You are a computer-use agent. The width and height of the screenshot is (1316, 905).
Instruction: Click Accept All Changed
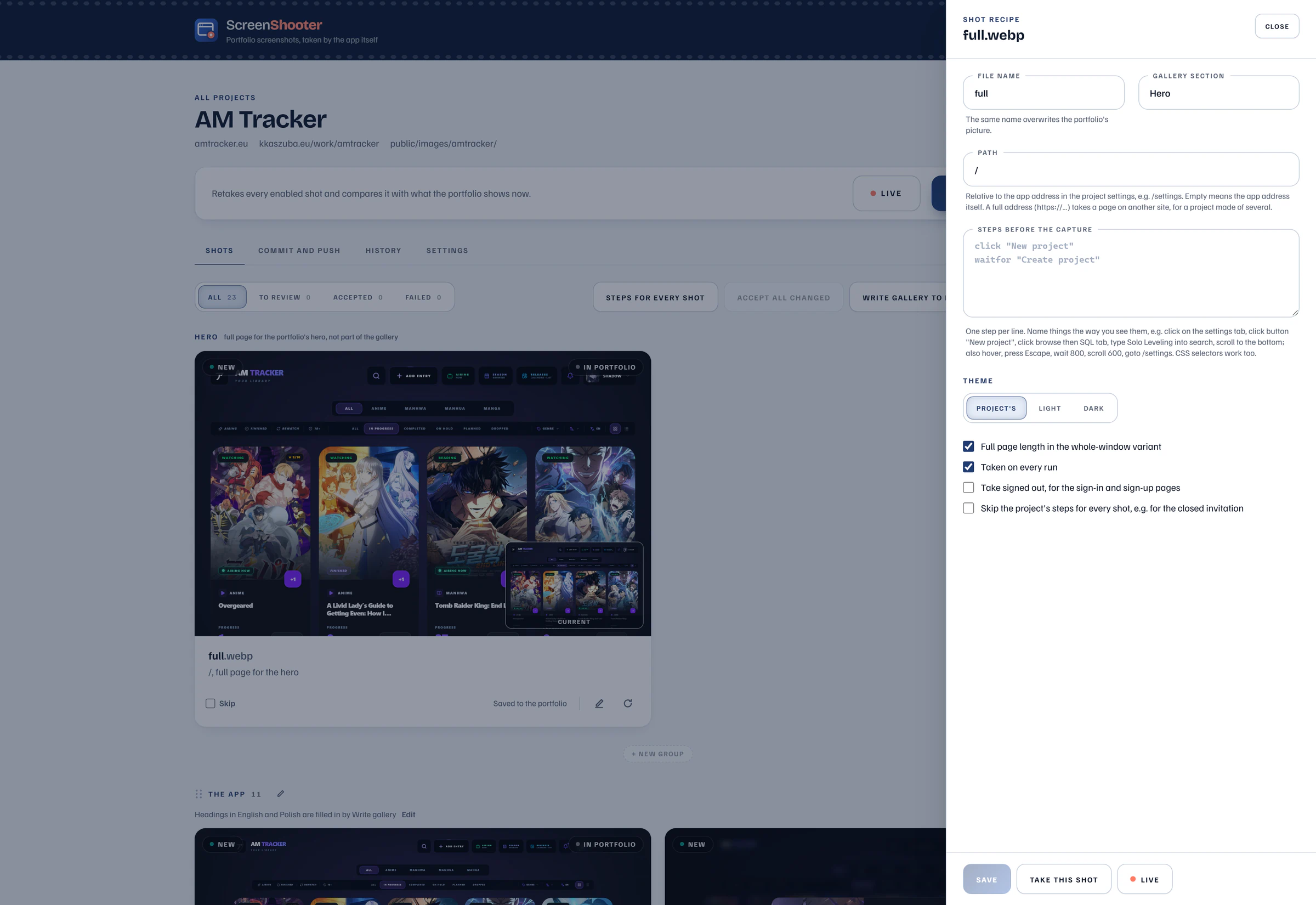pos(783,298)
